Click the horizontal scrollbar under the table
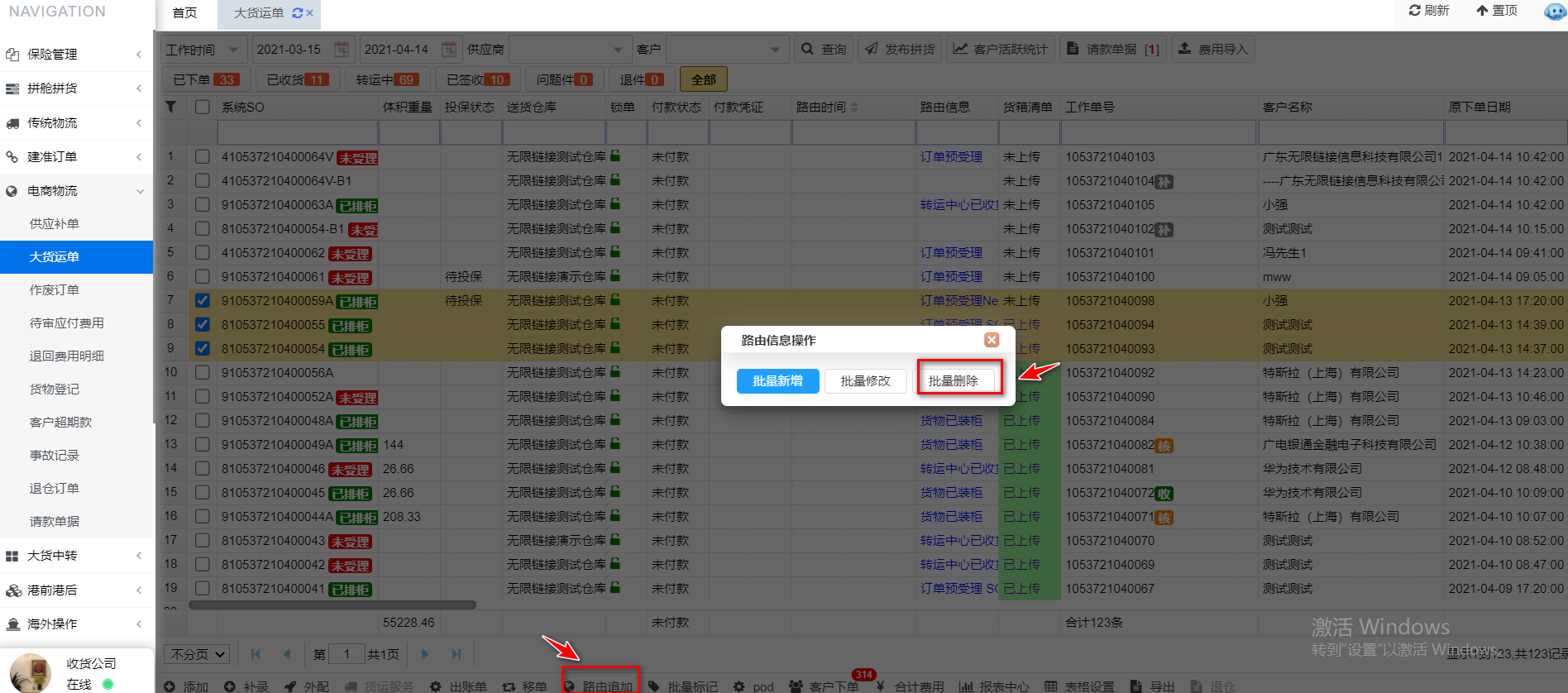1568x693 pixels. (x=331, y=605)
